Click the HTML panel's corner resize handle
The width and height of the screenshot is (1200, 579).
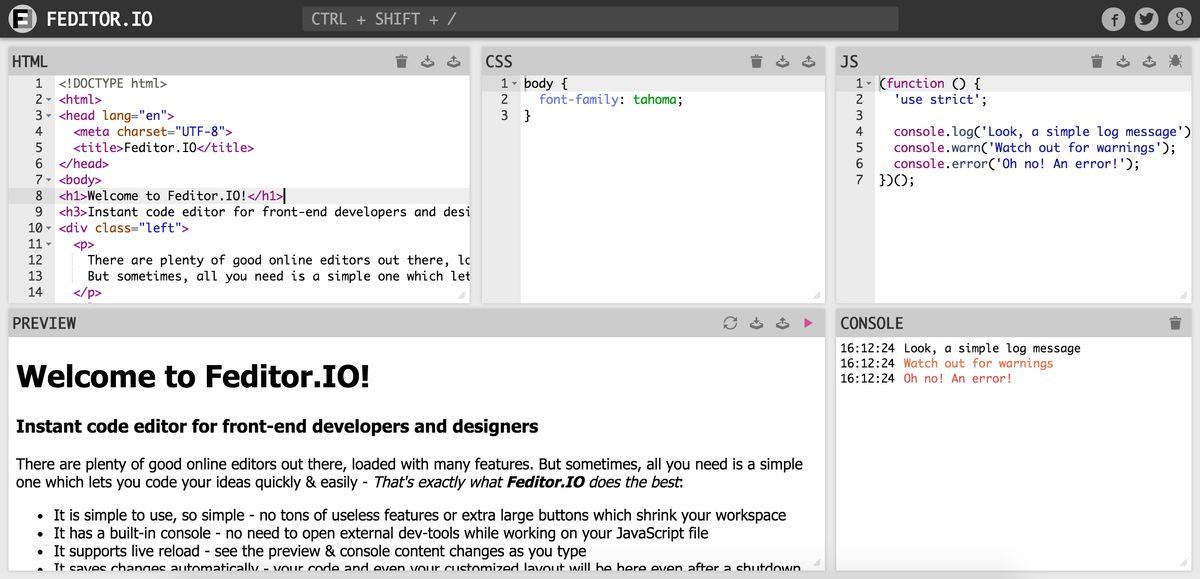pos(462,295)
